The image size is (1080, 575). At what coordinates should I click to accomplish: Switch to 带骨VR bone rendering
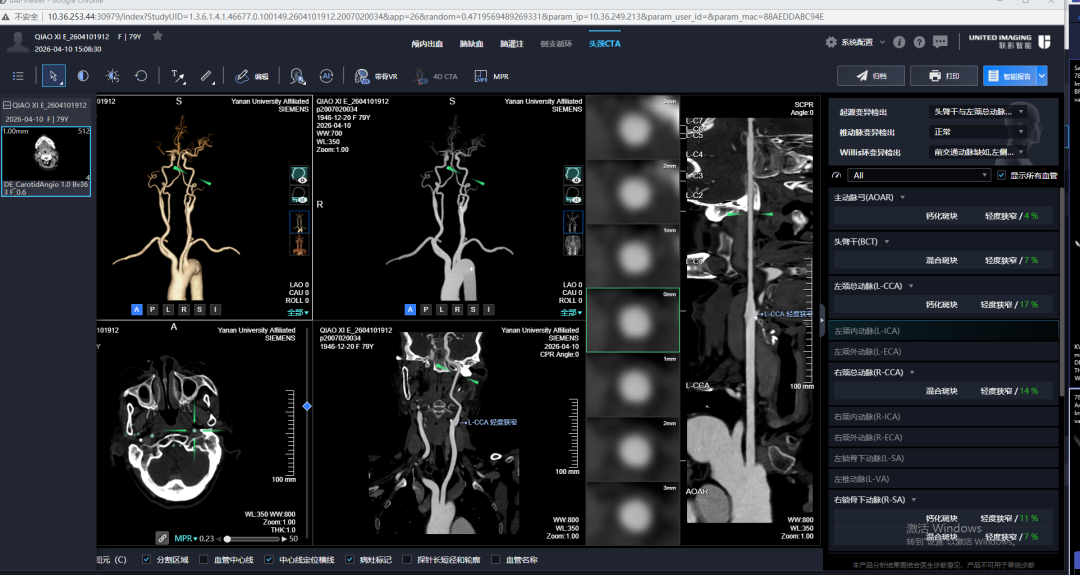376,76
